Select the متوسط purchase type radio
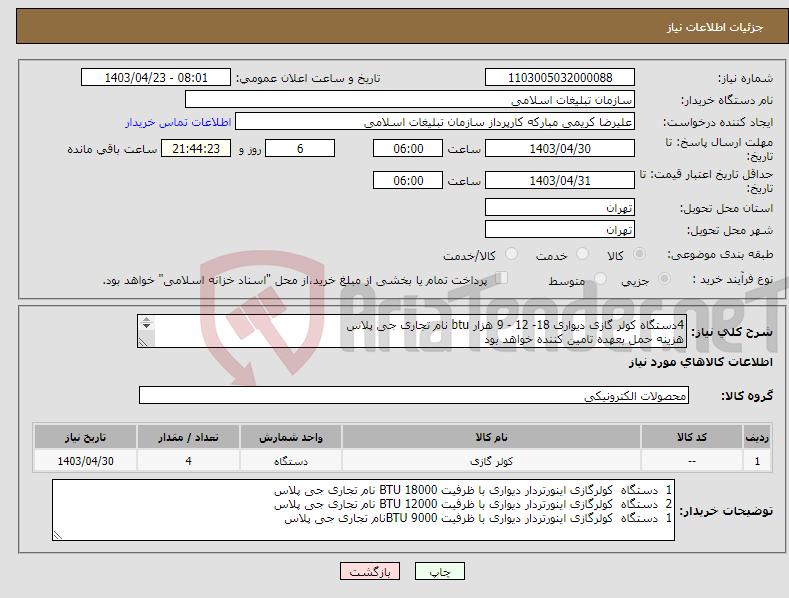The height and width of the screenshot is (598, 789). click(600, 278)
